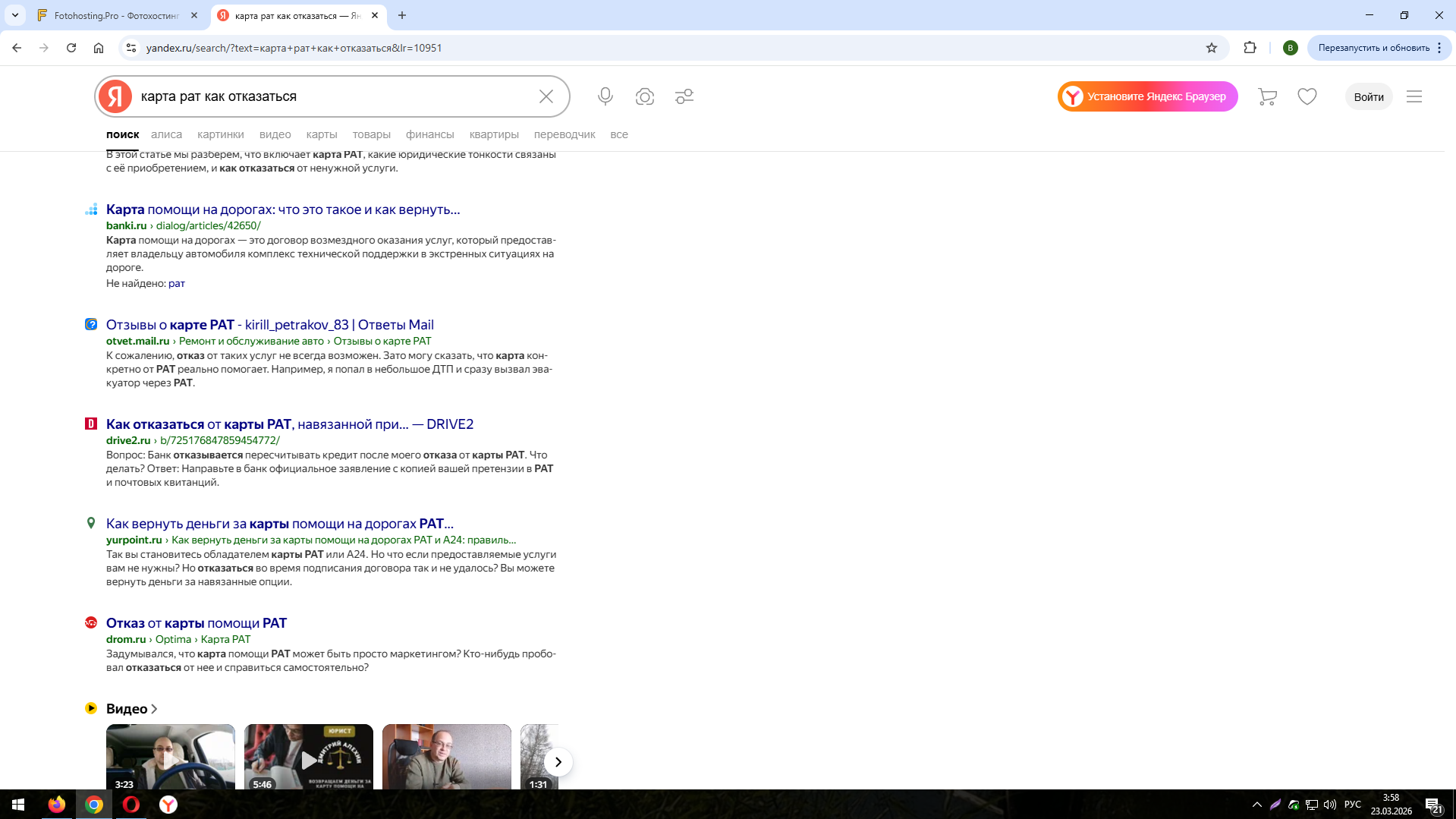
Task: Open search filter settings icon
Action: pos(684,96)
